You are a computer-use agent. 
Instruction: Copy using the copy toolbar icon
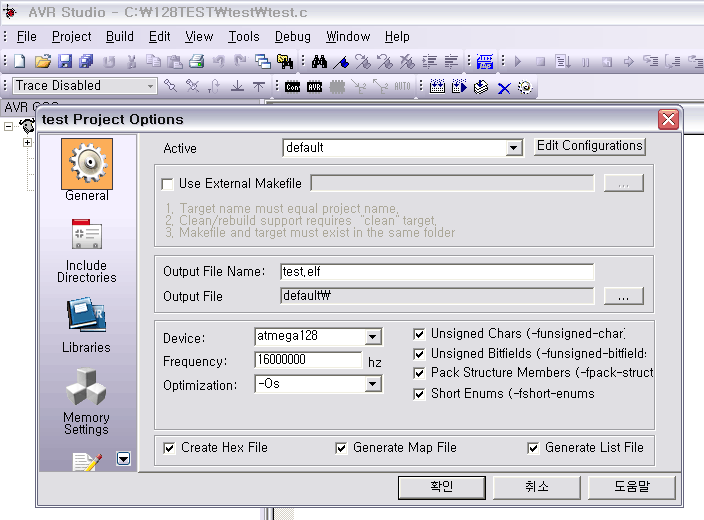point(154,61)
